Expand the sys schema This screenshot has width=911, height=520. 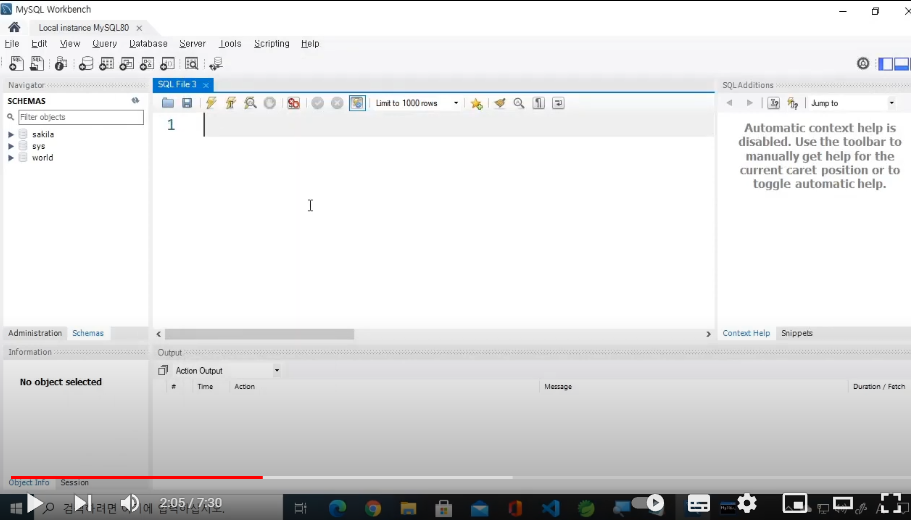pos(11,146)
